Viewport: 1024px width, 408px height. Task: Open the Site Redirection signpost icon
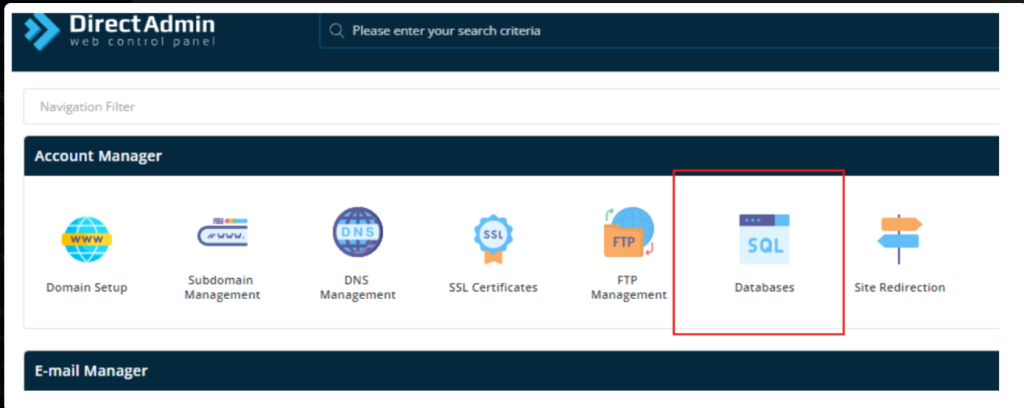(x=899, y=238)
